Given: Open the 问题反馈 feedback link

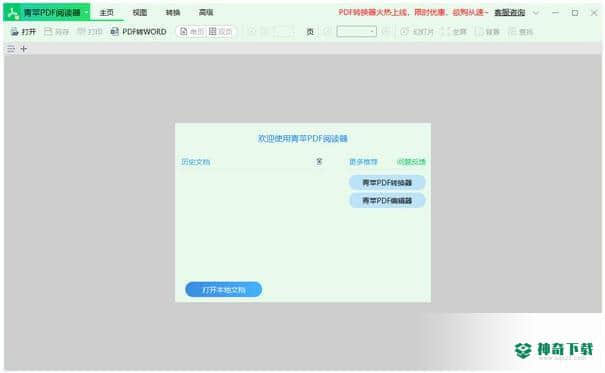Looking at the screenshot, I should click(x=411, y=162).
